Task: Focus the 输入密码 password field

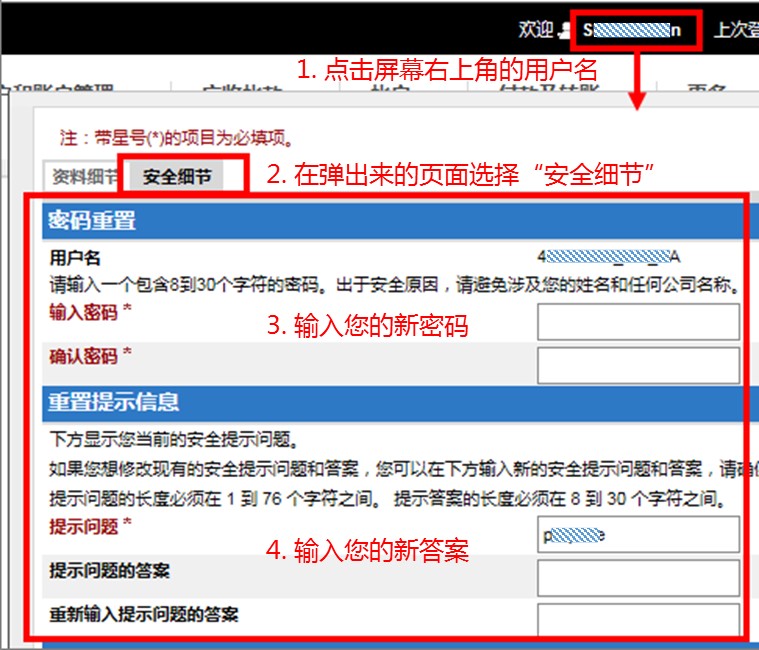Action: (x=637, y=322)
